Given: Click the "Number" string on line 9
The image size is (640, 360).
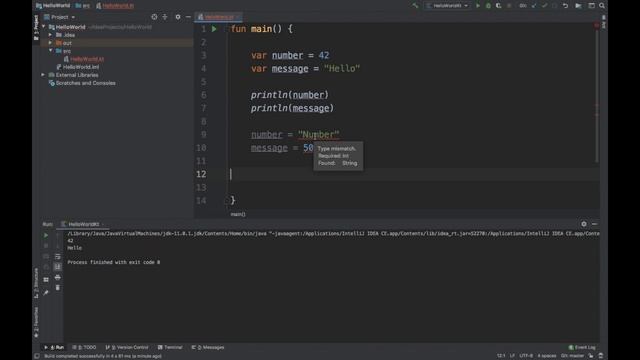Looking at the screenshot, I should (x=319, y=135).
